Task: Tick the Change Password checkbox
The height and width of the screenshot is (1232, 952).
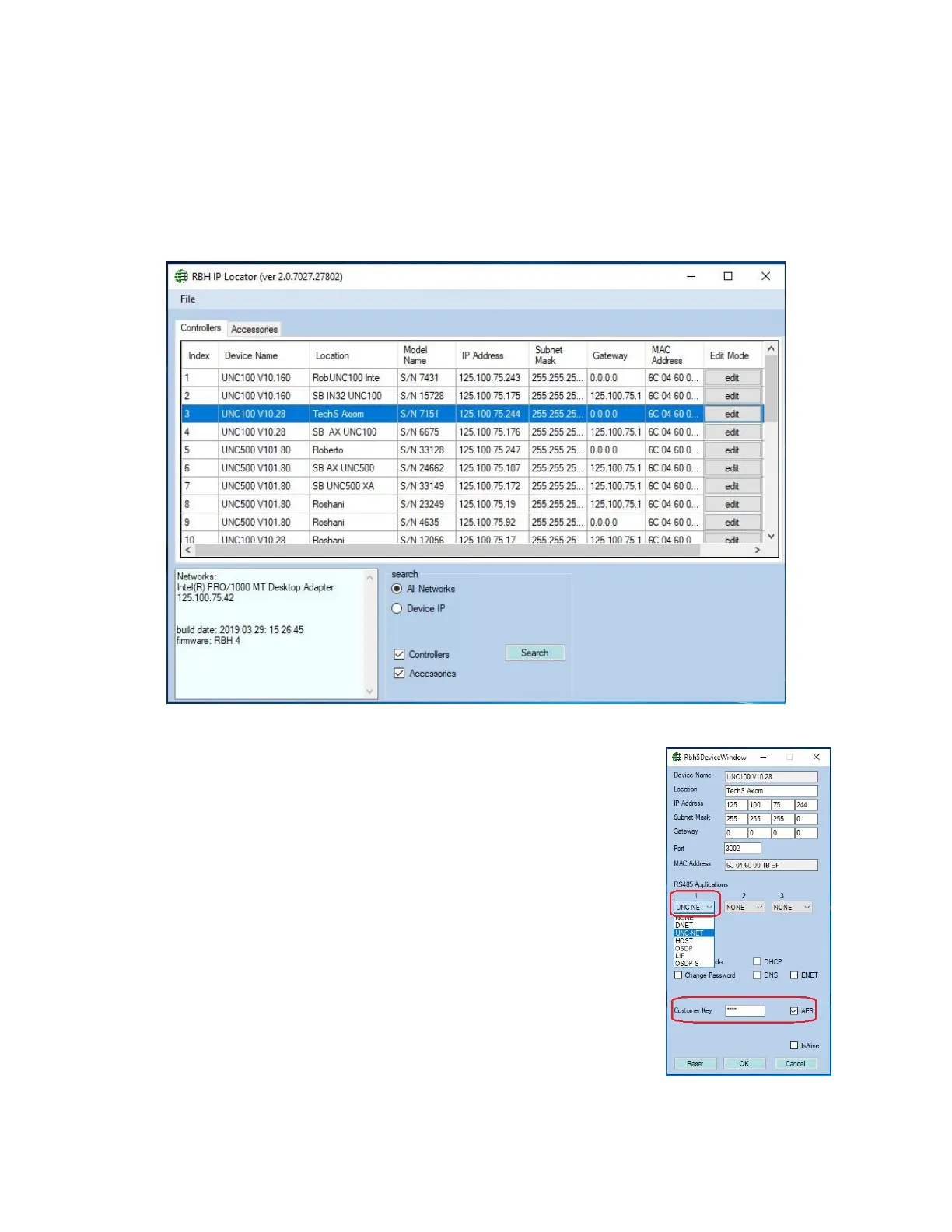Action: 678,975
